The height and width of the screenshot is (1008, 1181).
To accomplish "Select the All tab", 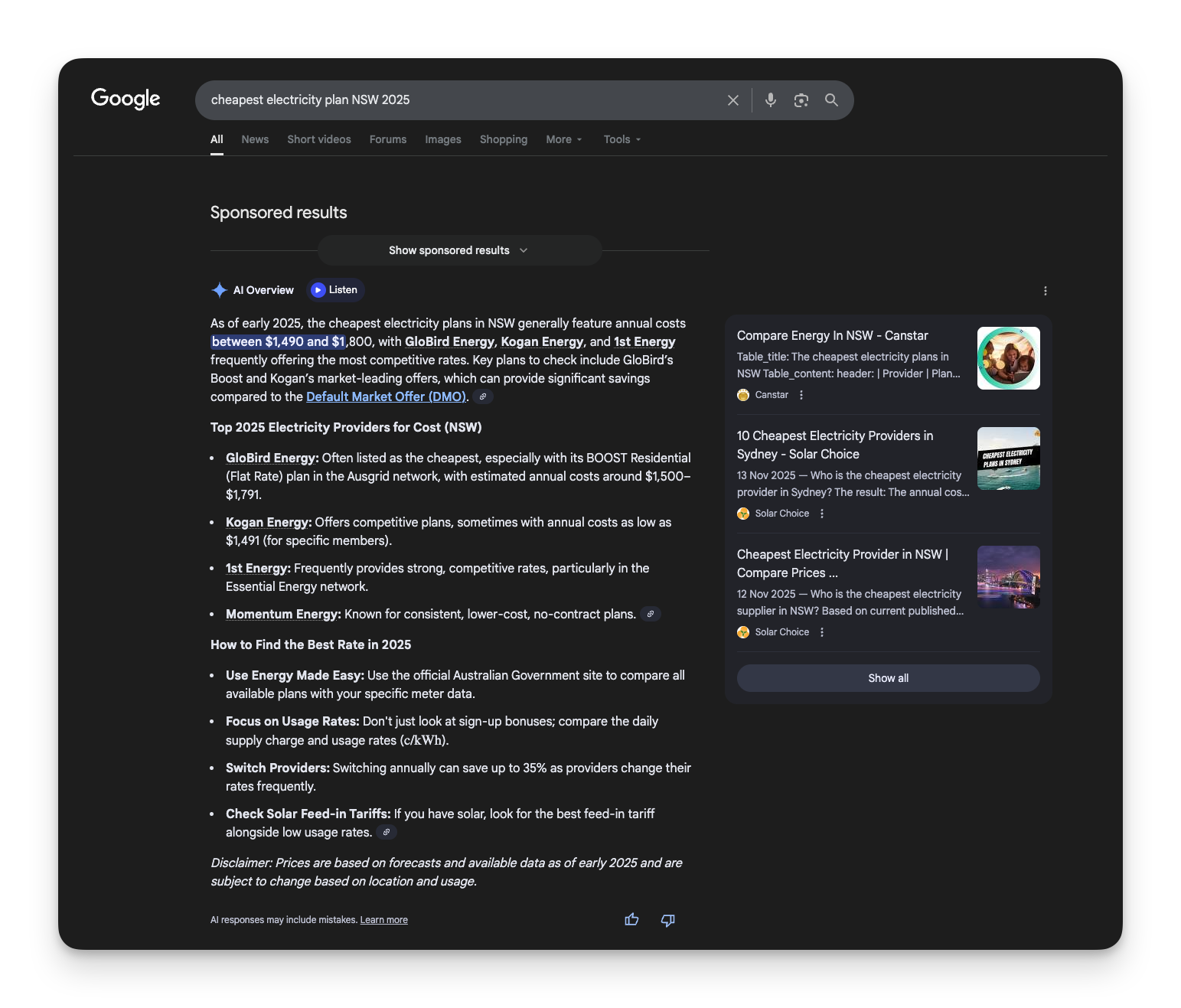I will pos(217,139).
